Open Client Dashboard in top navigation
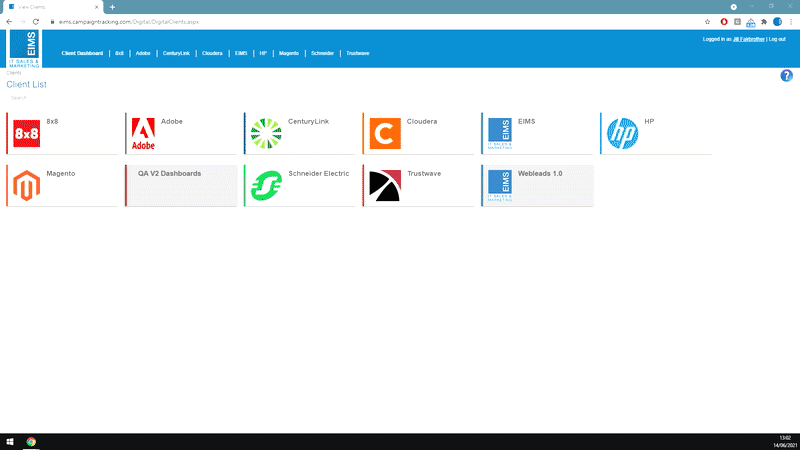The height and width of the screenshot is (450, 800). pos(82,53)
